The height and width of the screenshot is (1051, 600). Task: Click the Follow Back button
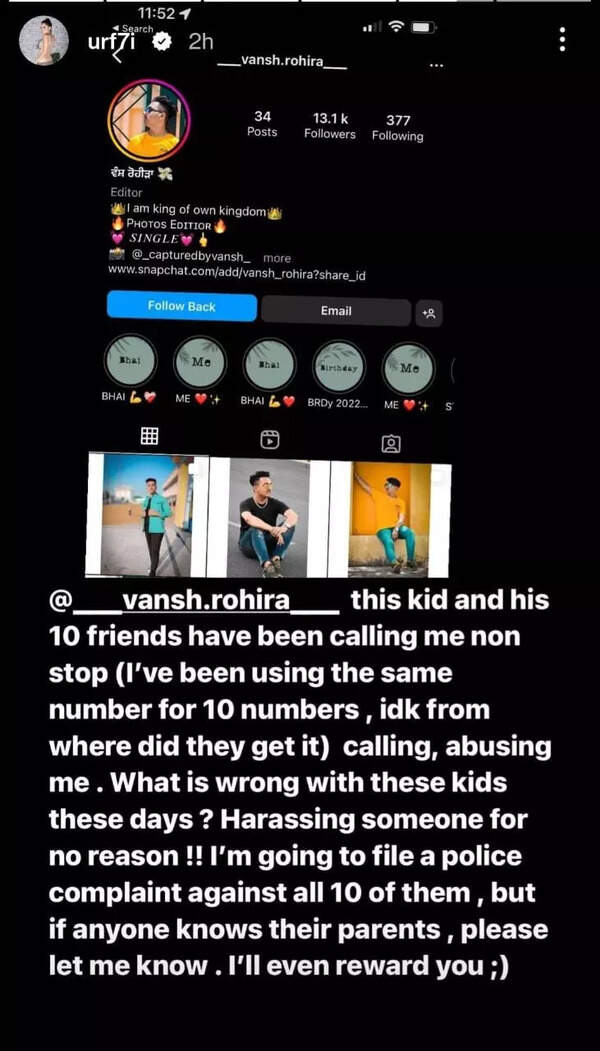tap(182, 306)
